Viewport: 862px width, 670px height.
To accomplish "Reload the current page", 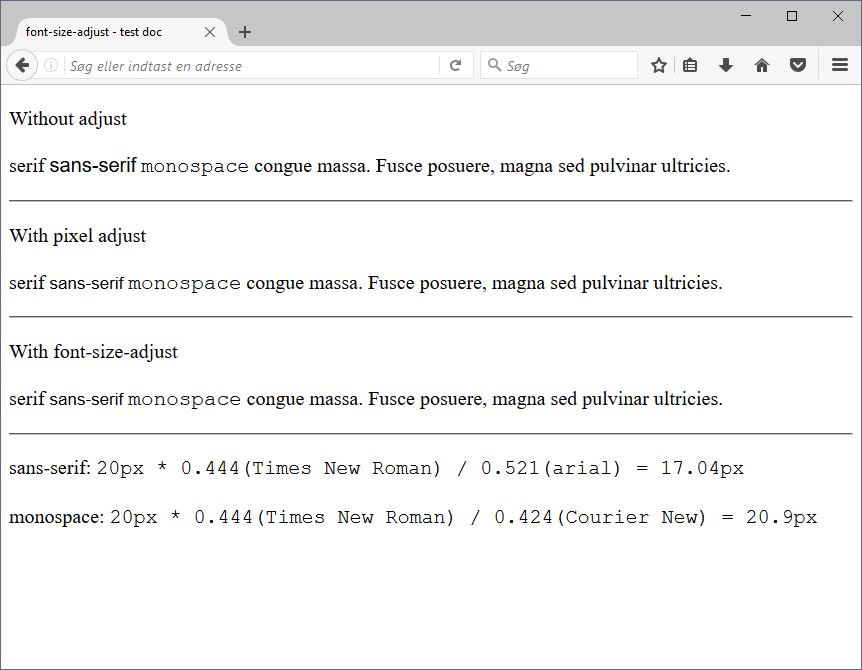I will coord(455,66).
